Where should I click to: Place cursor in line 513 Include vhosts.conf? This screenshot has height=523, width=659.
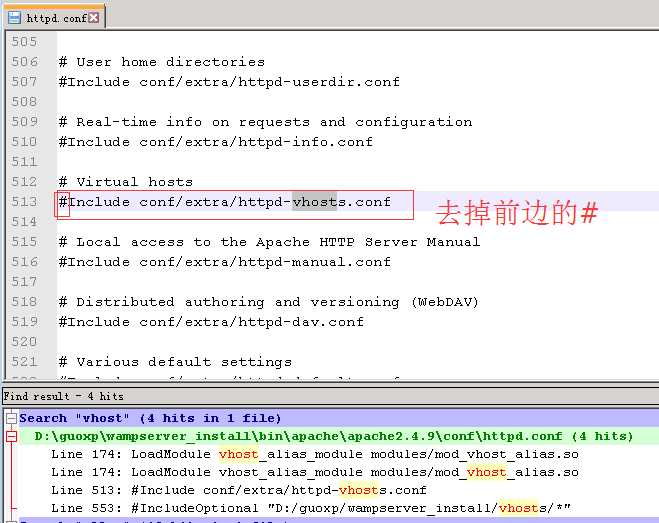click(225, 202)
